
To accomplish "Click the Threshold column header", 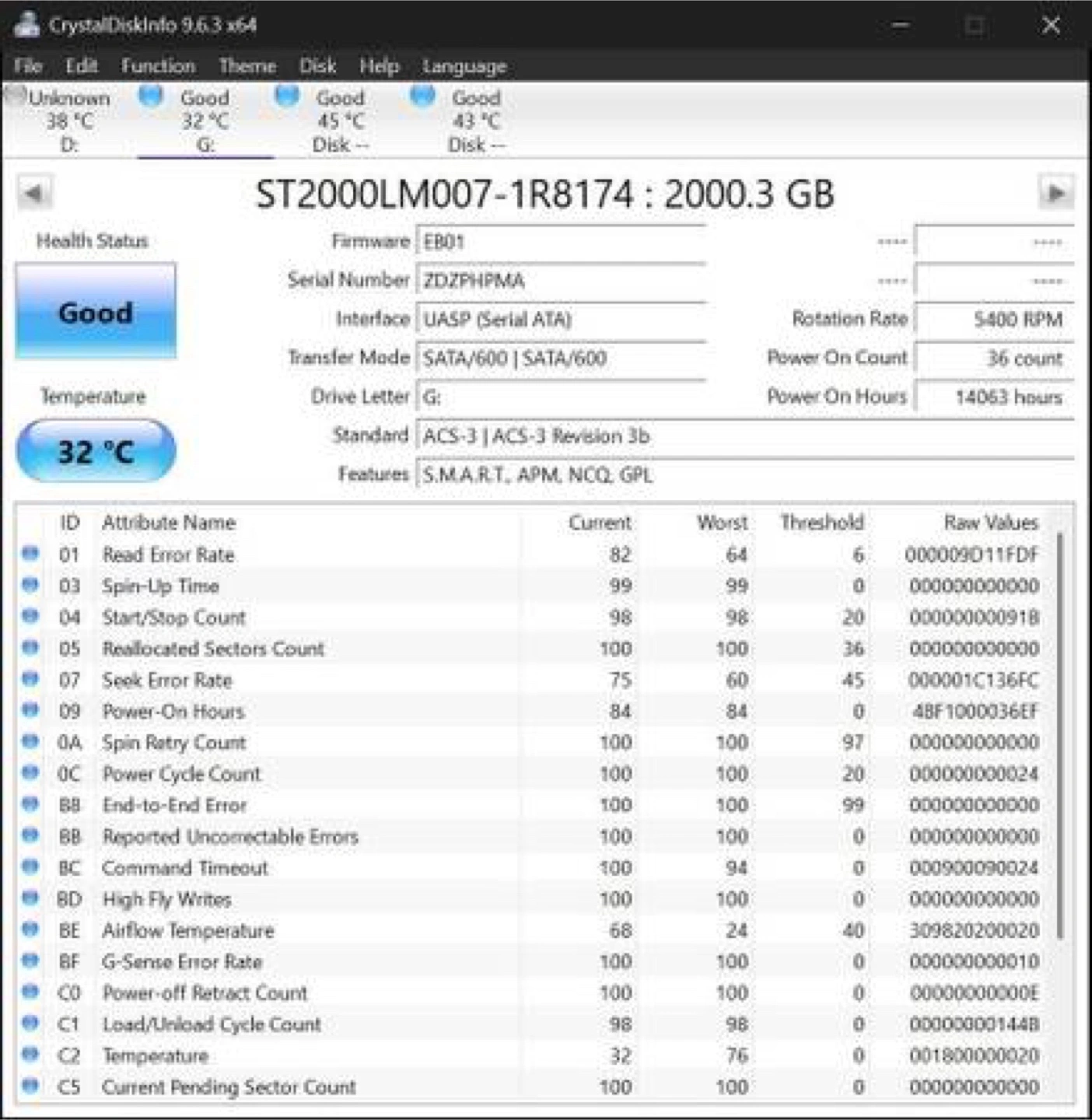I will [x=822, y=523].
